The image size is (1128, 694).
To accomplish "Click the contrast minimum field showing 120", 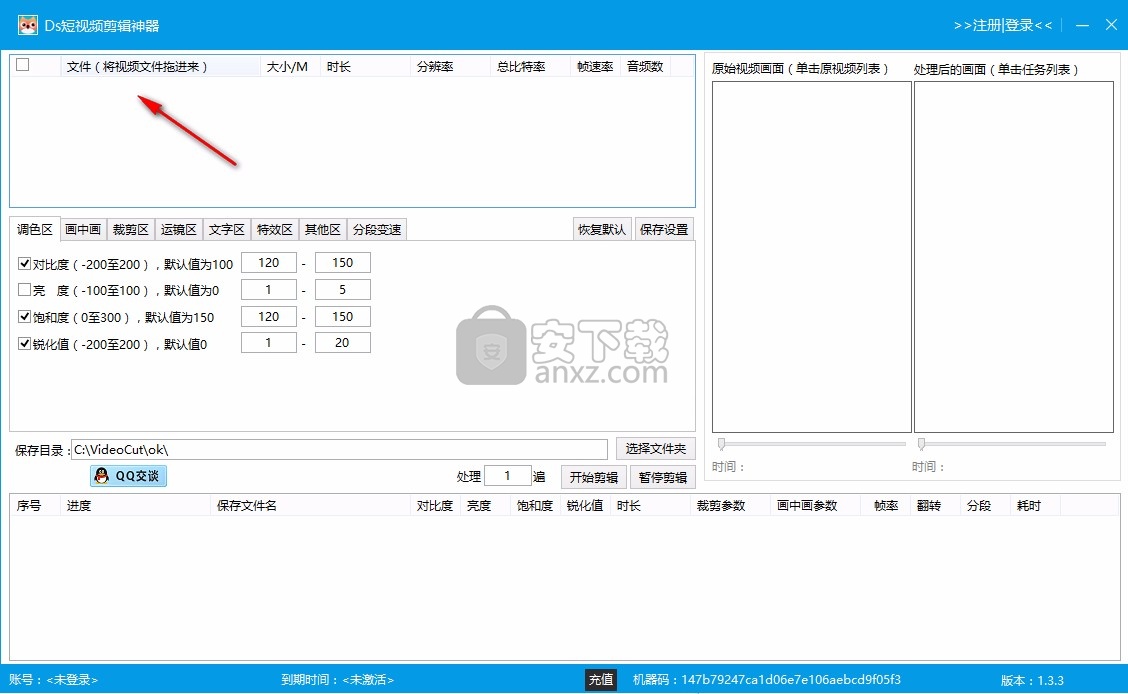I will coord(268,262).
